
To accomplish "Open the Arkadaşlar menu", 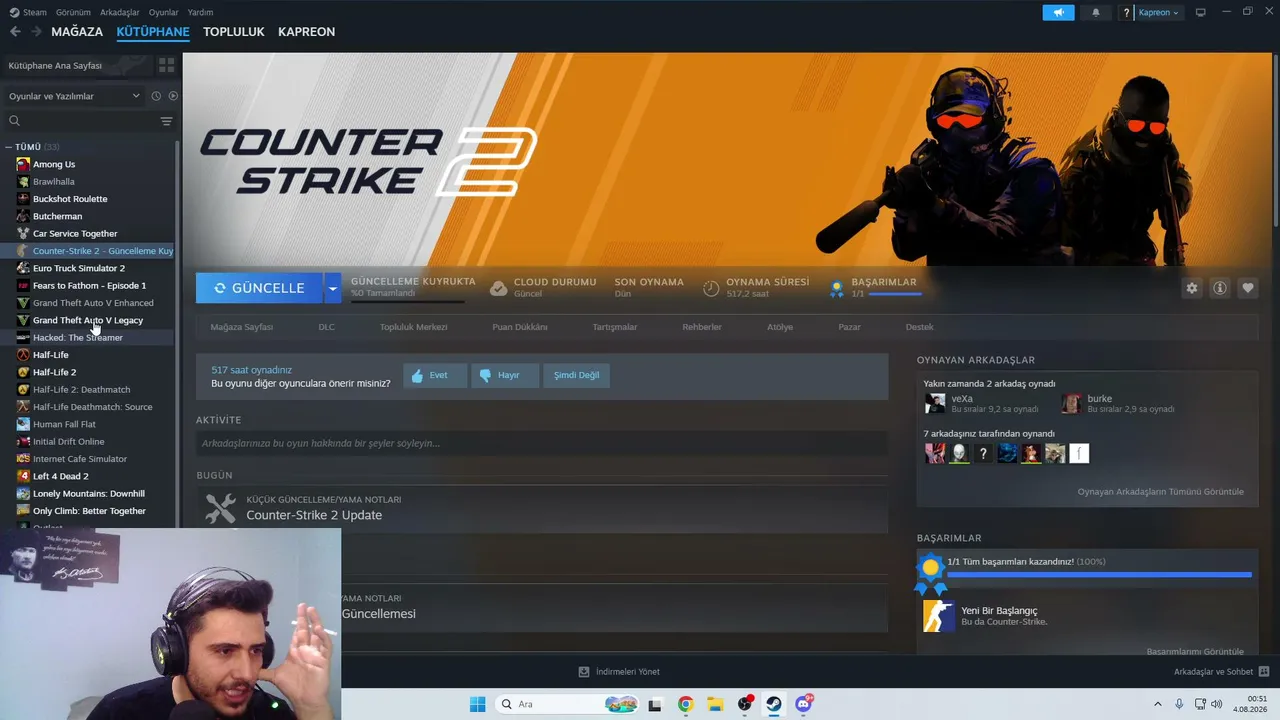I will pos(120,12).
